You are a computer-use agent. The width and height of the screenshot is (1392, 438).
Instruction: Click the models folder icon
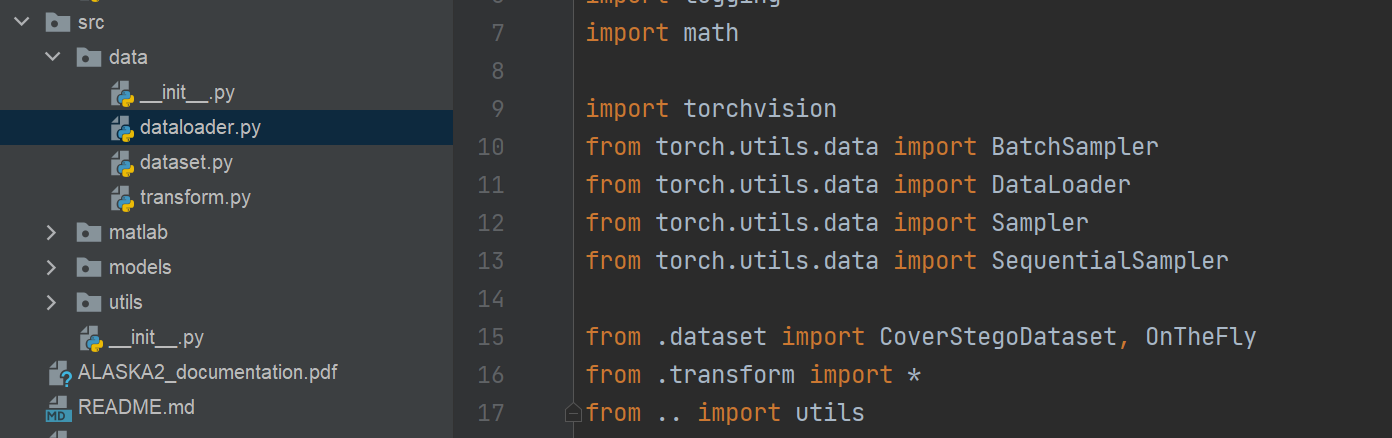pos(89,268)
